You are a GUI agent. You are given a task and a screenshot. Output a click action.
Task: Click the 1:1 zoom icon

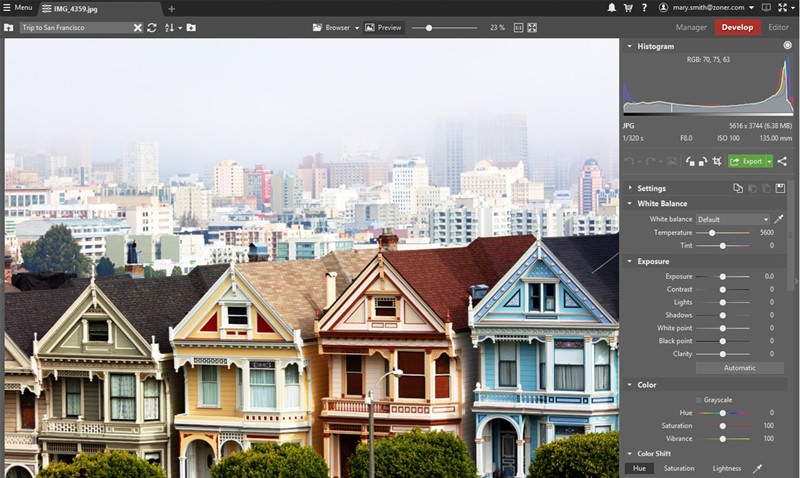pyautogui.click(x=518, y=28)
